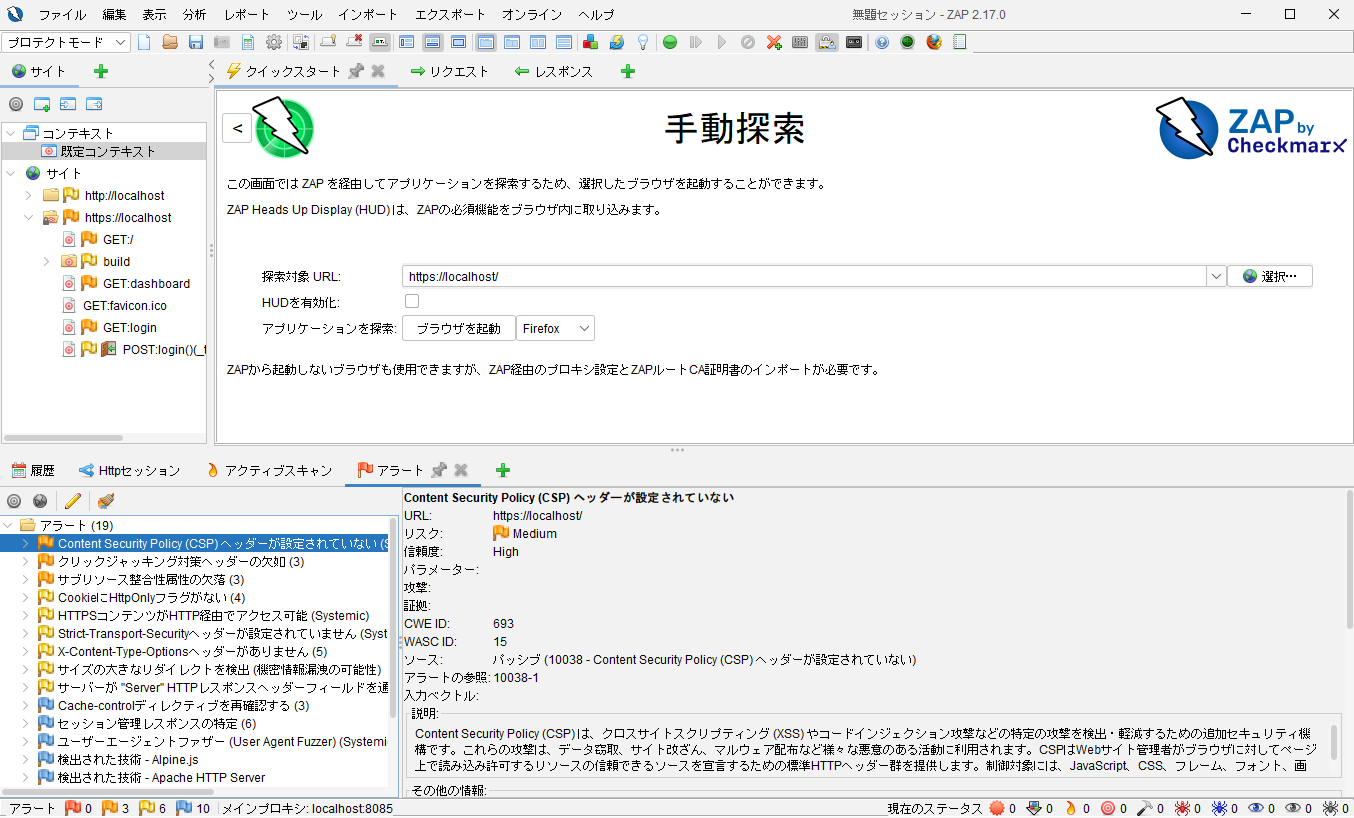Toggle the target scope icon in Sites panel
The height and width of the screenshot is (818, 1354).
click(x=16, y=104)
